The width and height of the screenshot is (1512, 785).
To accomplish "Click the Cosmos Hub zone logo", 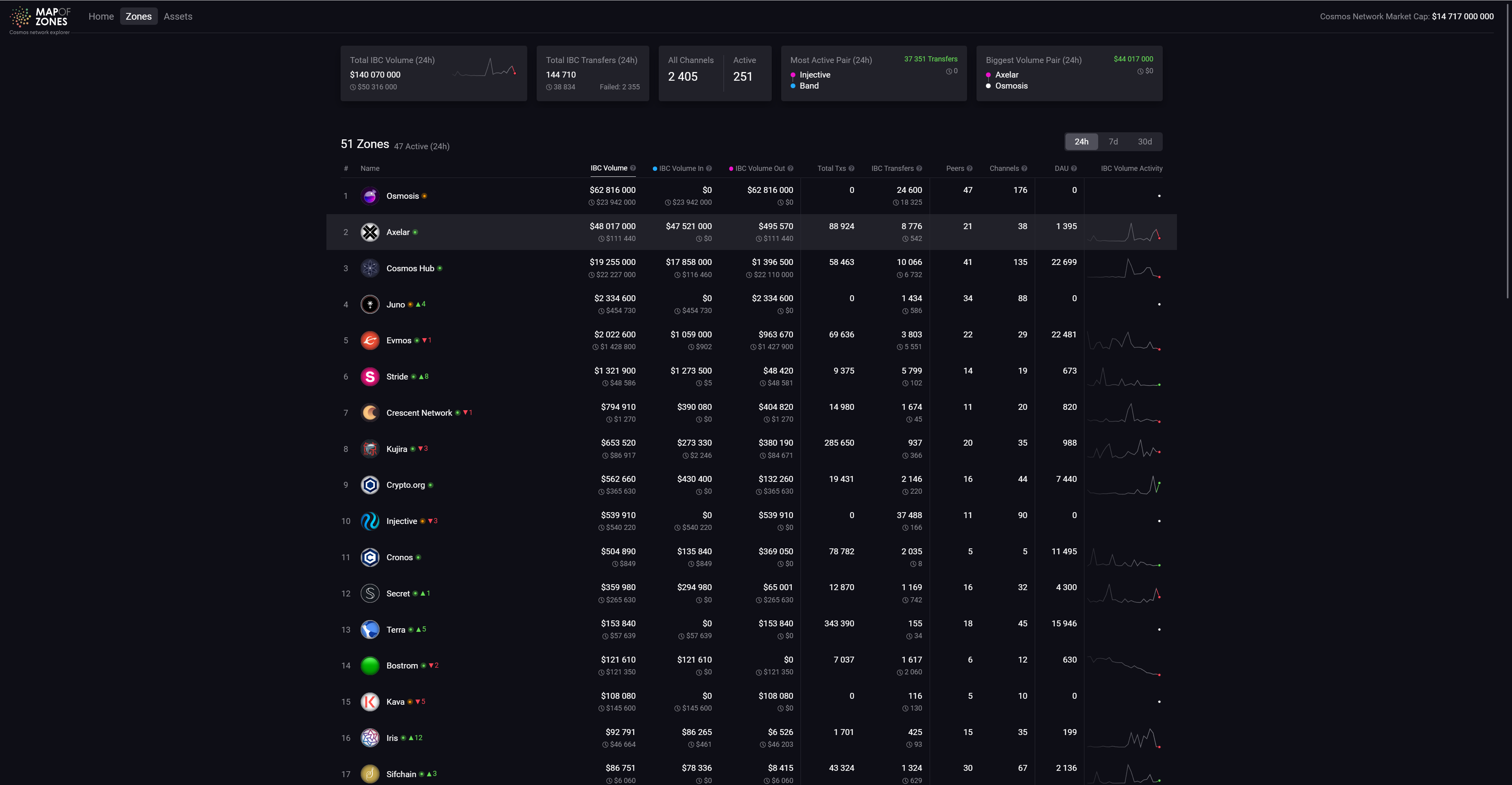I will click(370, 269).
